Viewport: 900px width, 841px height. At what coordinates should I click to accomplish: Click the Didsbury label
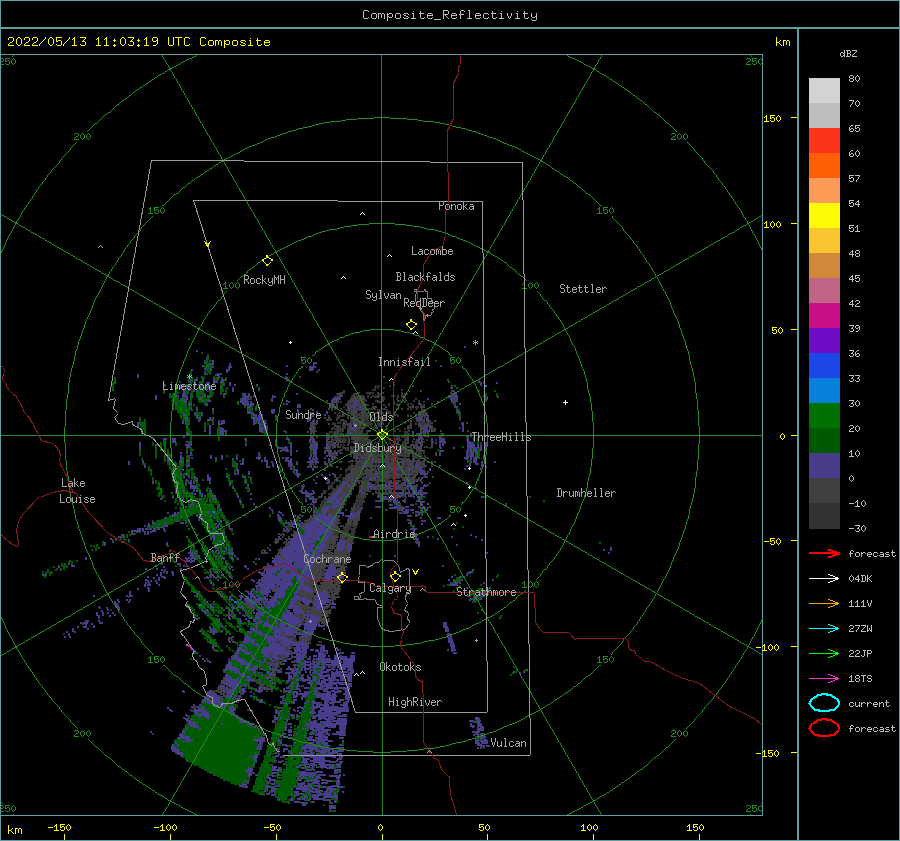point(377,448)
